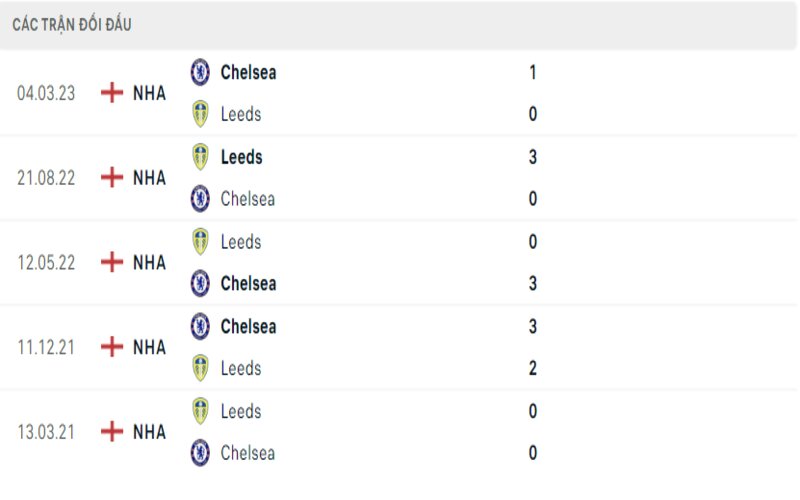Open Chelsea team name in 04.03.23 match
This screenshot has width=800, height=500.
pyautogui.click(x=248, y=72)
